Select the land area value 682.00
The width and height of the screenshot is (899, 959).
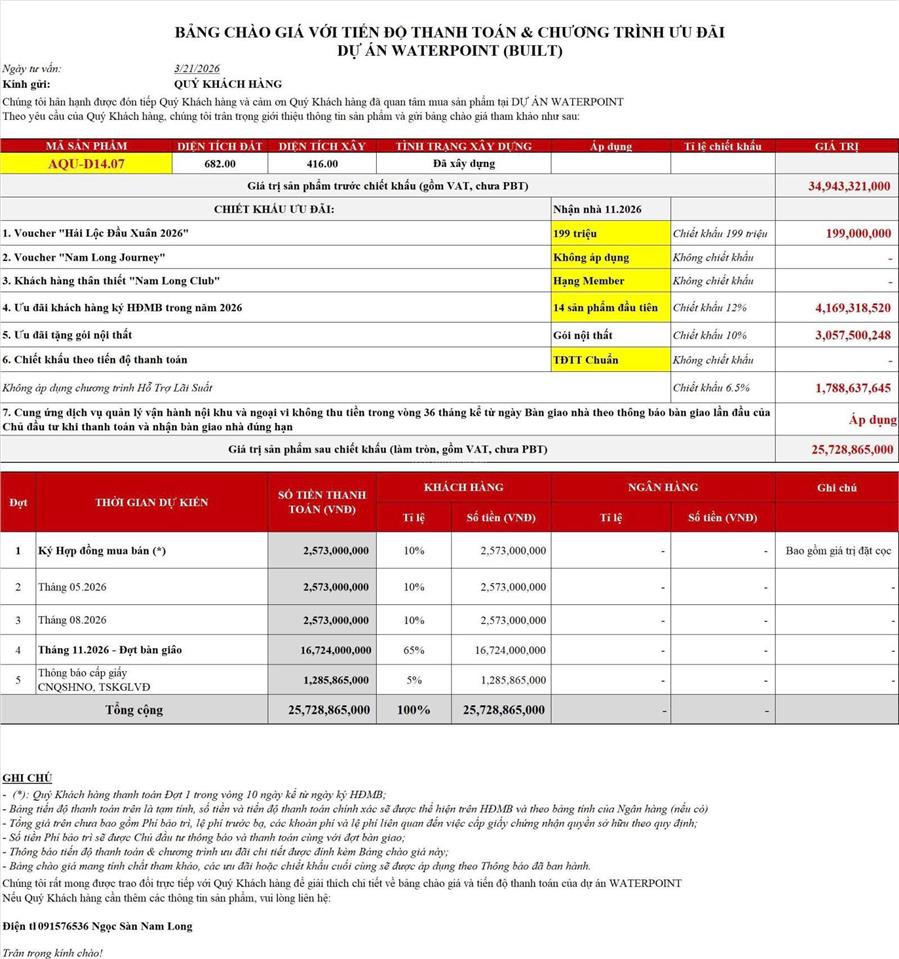coord(220,163)
